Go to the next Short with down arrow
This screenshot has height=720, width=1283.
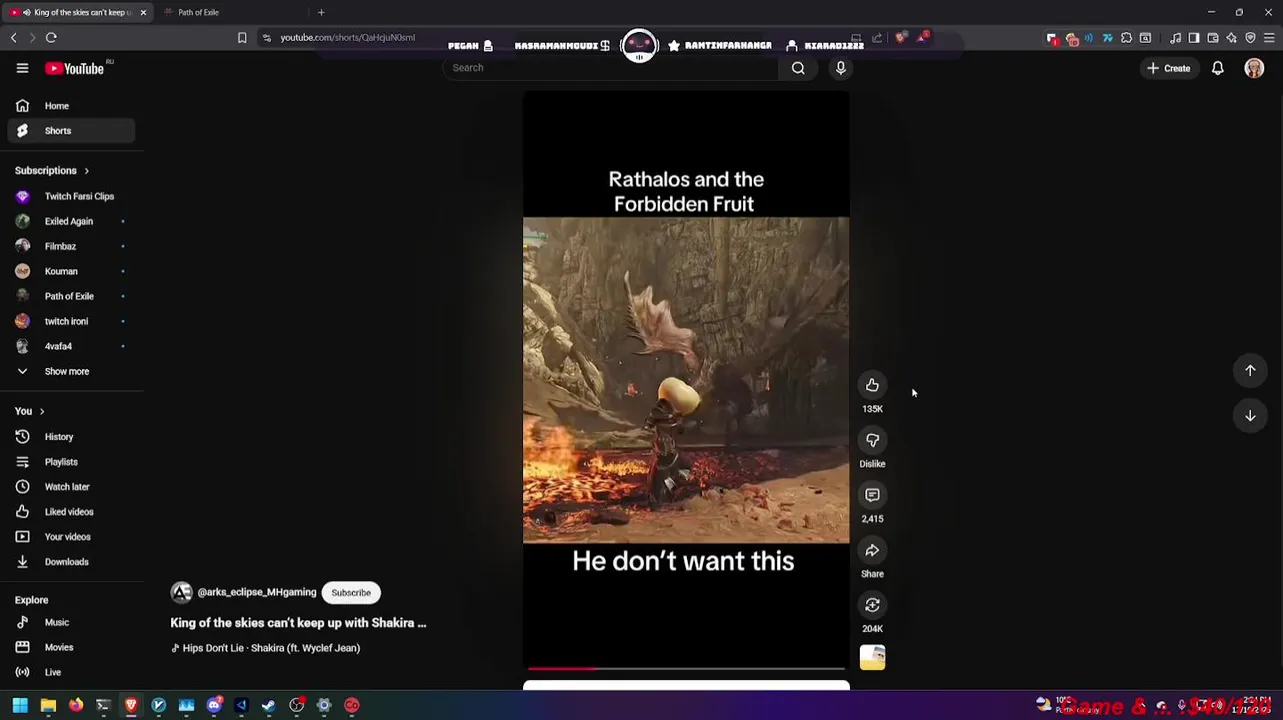pos(1250,416)
